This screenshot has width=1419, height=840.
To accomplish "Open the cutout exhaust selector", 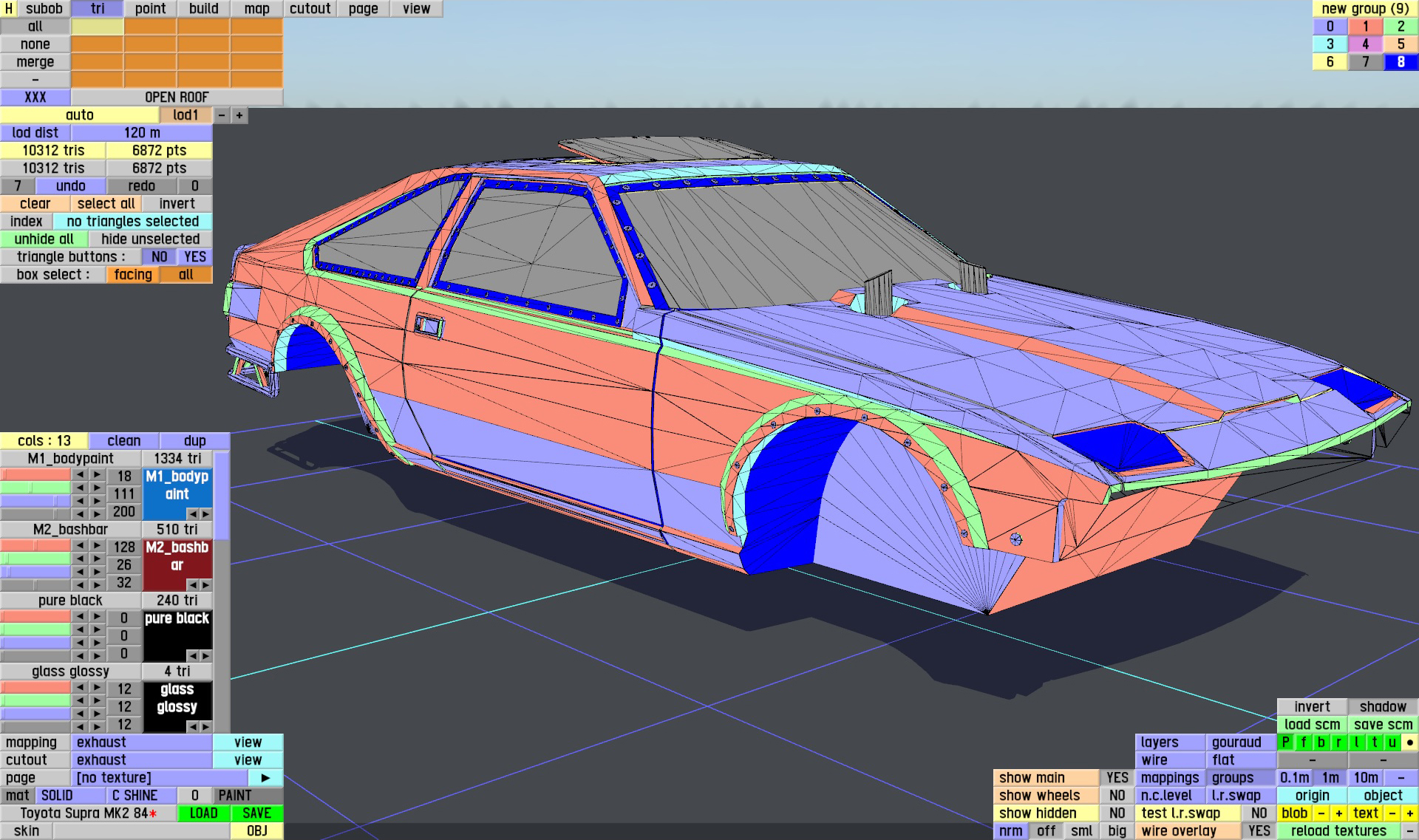I will click(141, 760).
